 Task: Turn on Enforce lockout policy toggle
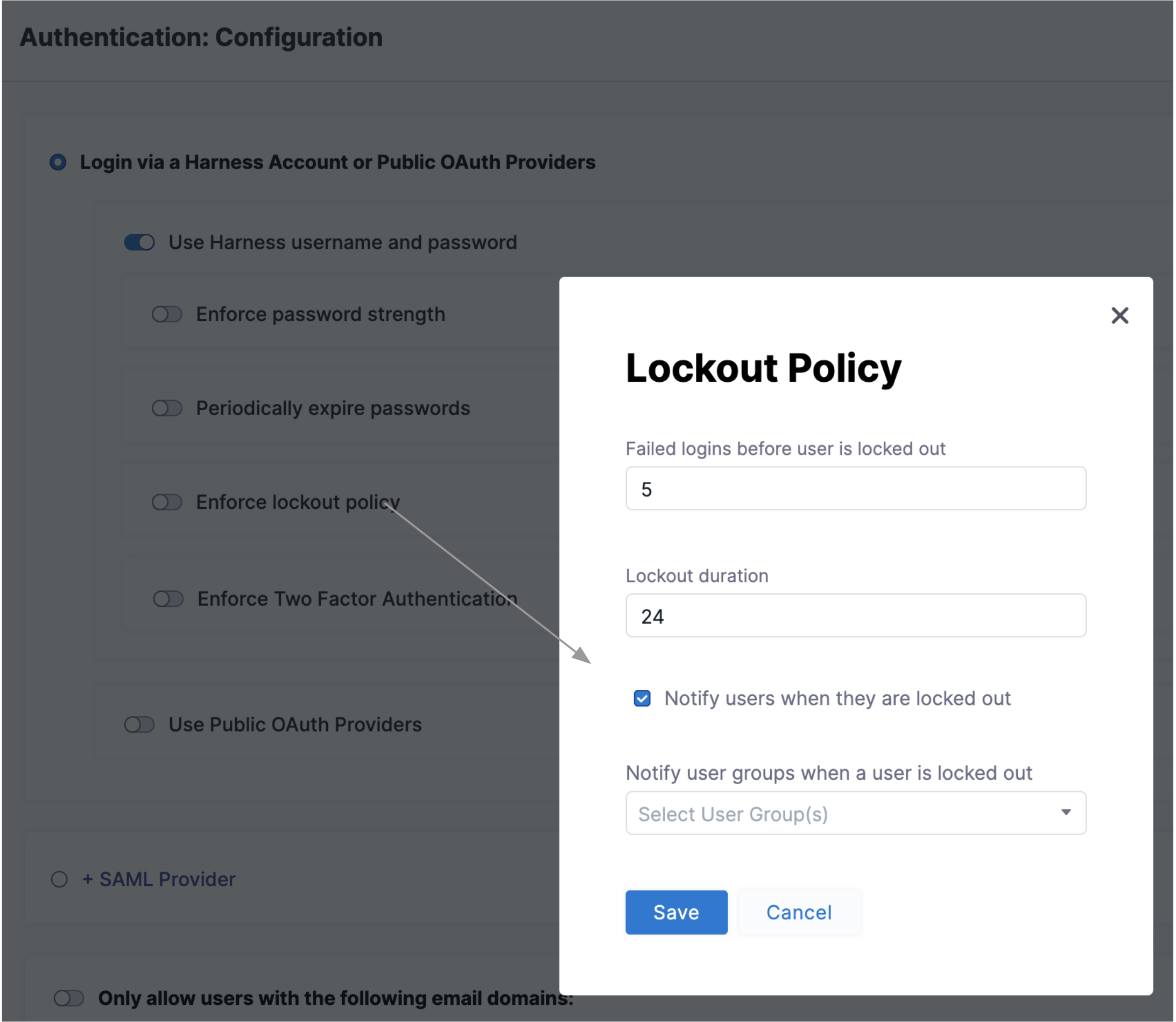(167, 502)
